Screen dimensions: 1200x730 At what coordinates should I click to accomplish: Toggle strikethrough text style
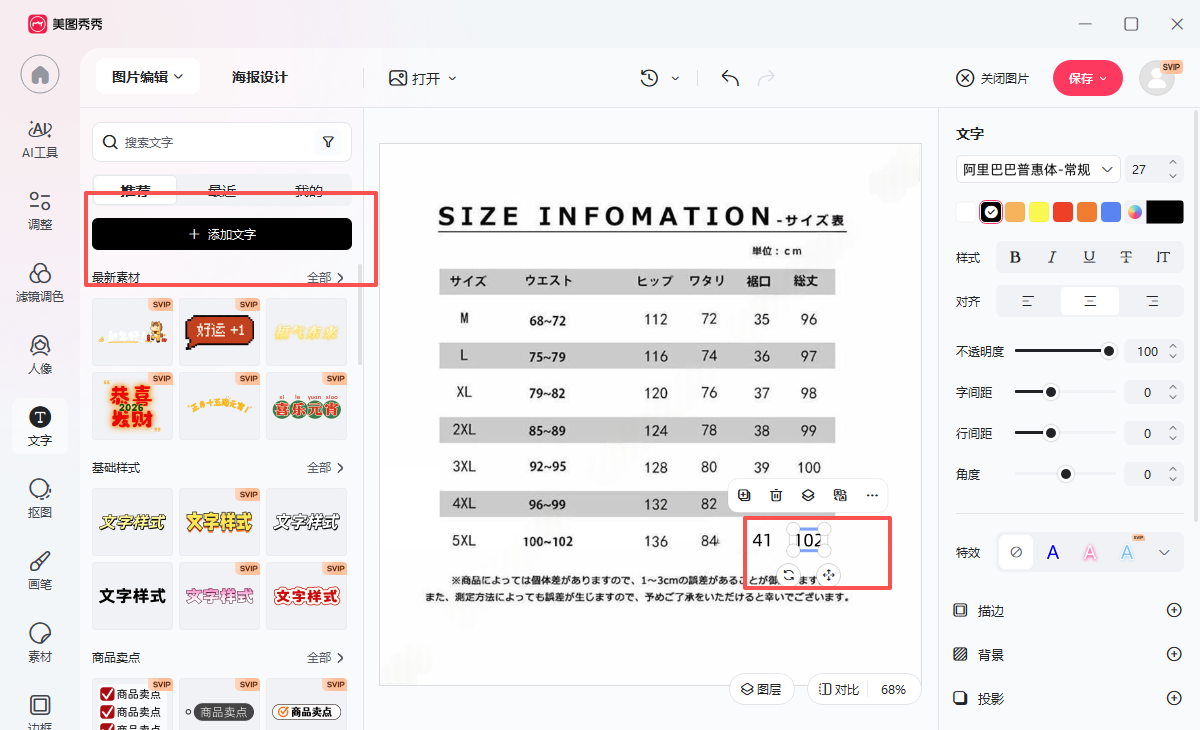(x=1126, y=257)
